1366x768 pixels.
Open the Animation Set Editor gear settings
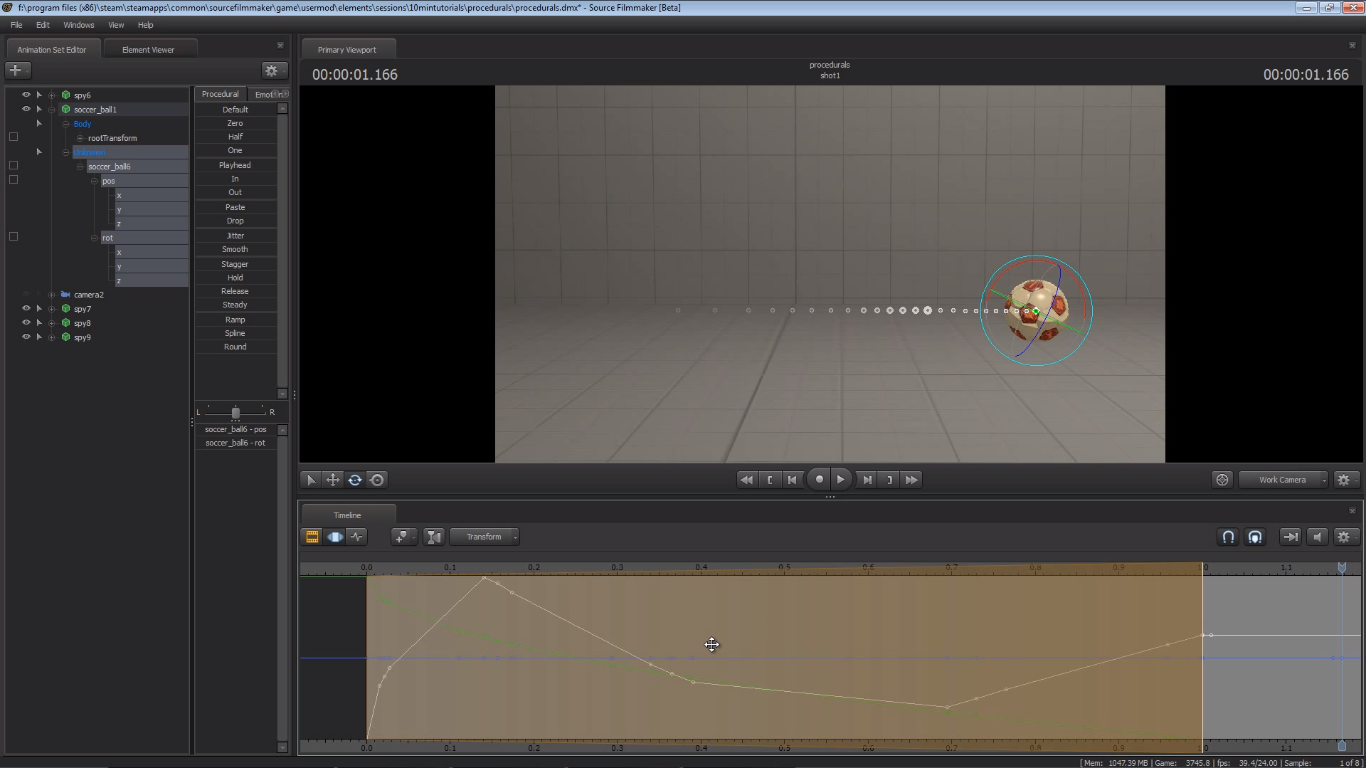point(271,70)
